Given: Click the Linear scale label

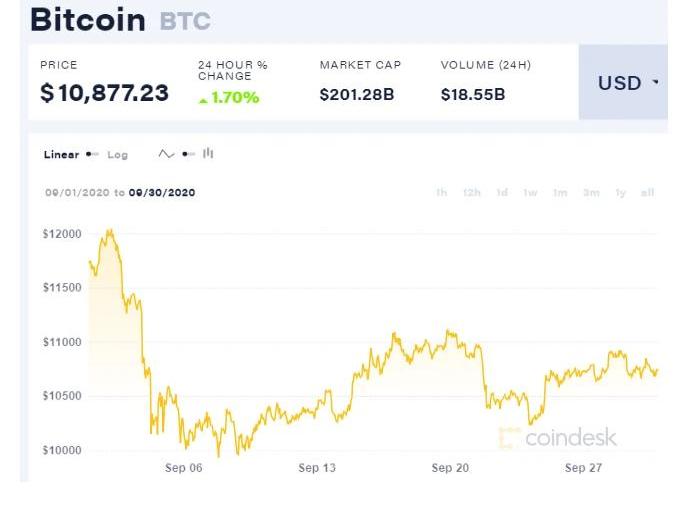Looking at the screenshot, I should click(x=61, y=155).
